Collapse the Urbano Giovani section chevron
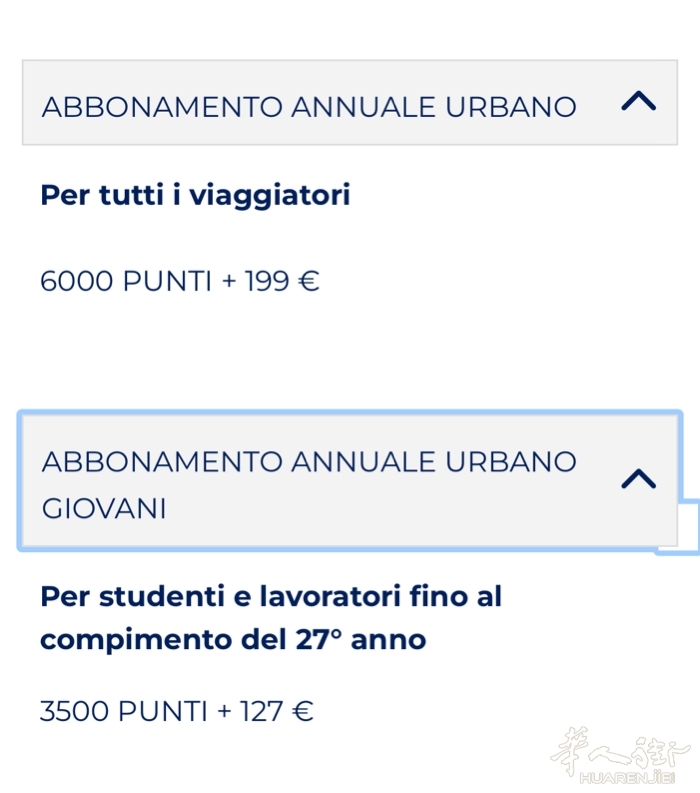 coord(638,479)
